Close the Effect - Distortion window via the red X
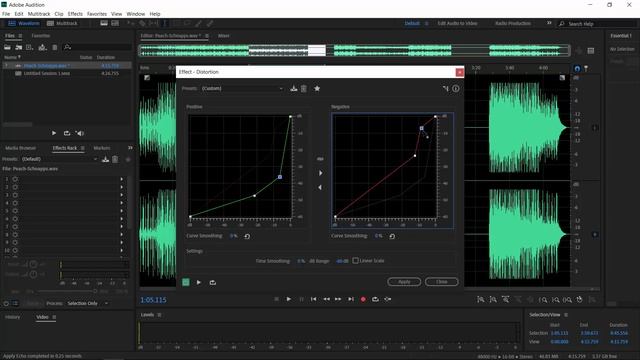The image size is (640, 360). 460,72
